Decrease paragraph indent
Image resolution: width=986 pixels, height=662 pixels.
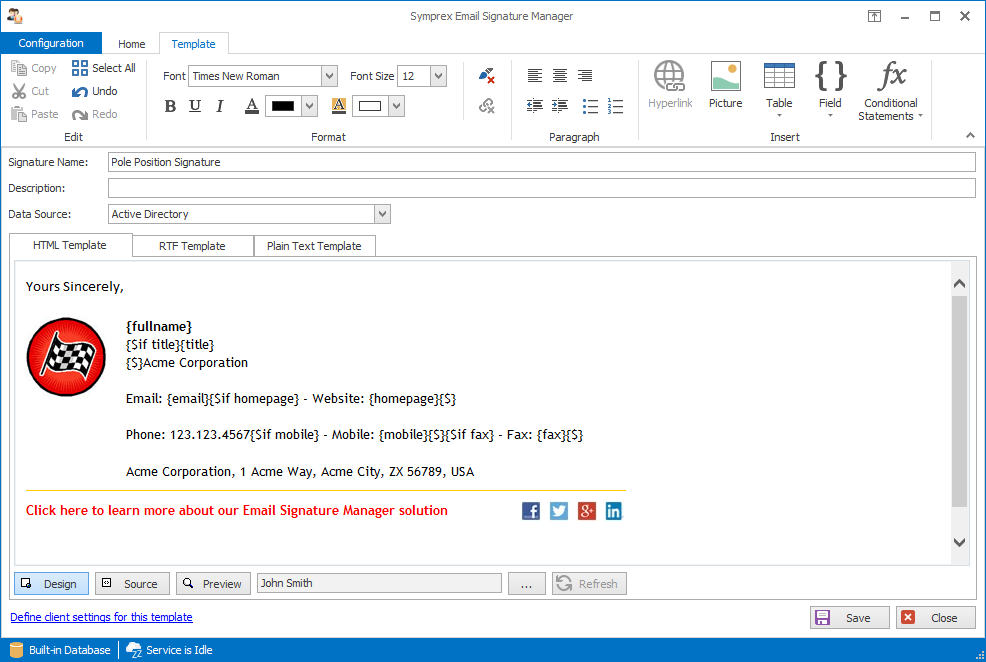pyautogui.click(x=535, y=106)
